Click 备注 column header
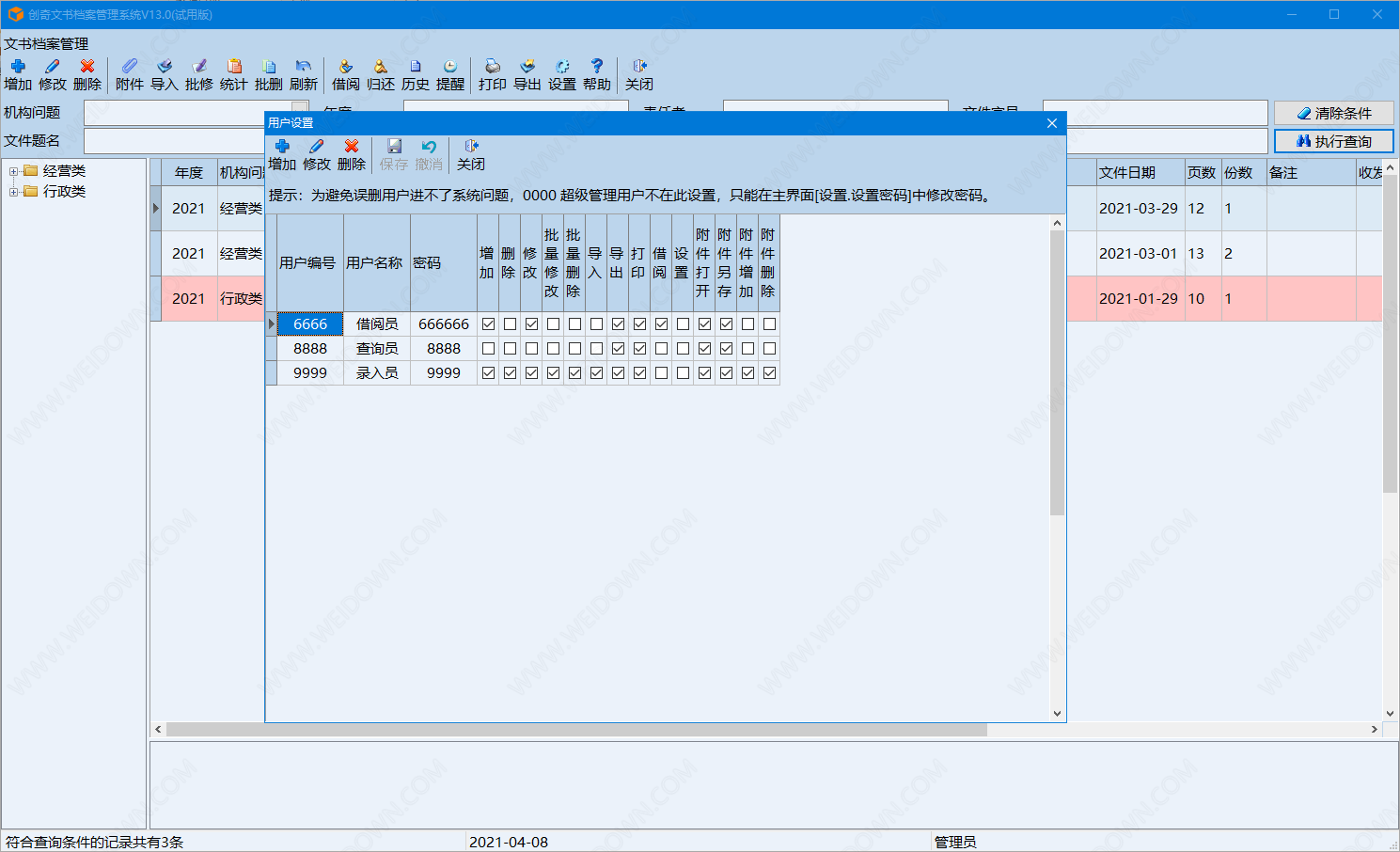This screenshot has width=1400, height=852. [x=1311, y=173]
